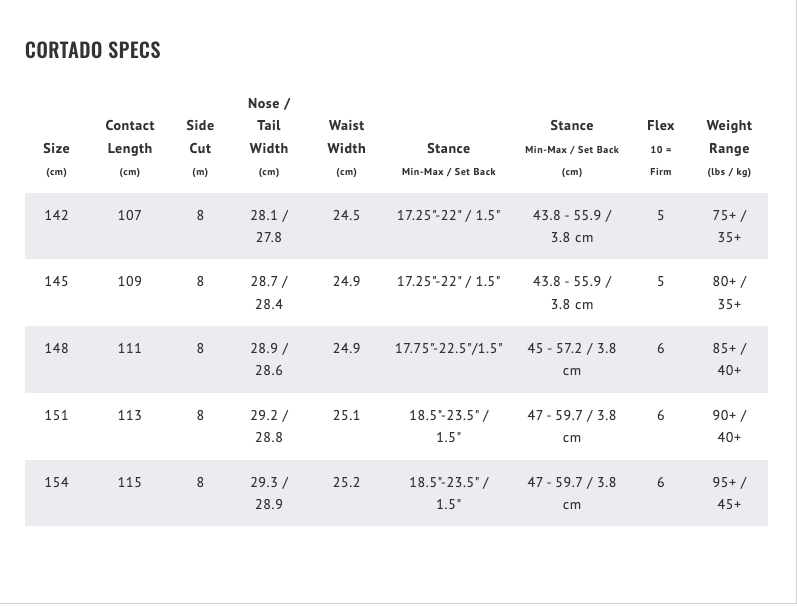Click the 107 contact length value
The height and width of the screenshot is (607, 797).
130,215
